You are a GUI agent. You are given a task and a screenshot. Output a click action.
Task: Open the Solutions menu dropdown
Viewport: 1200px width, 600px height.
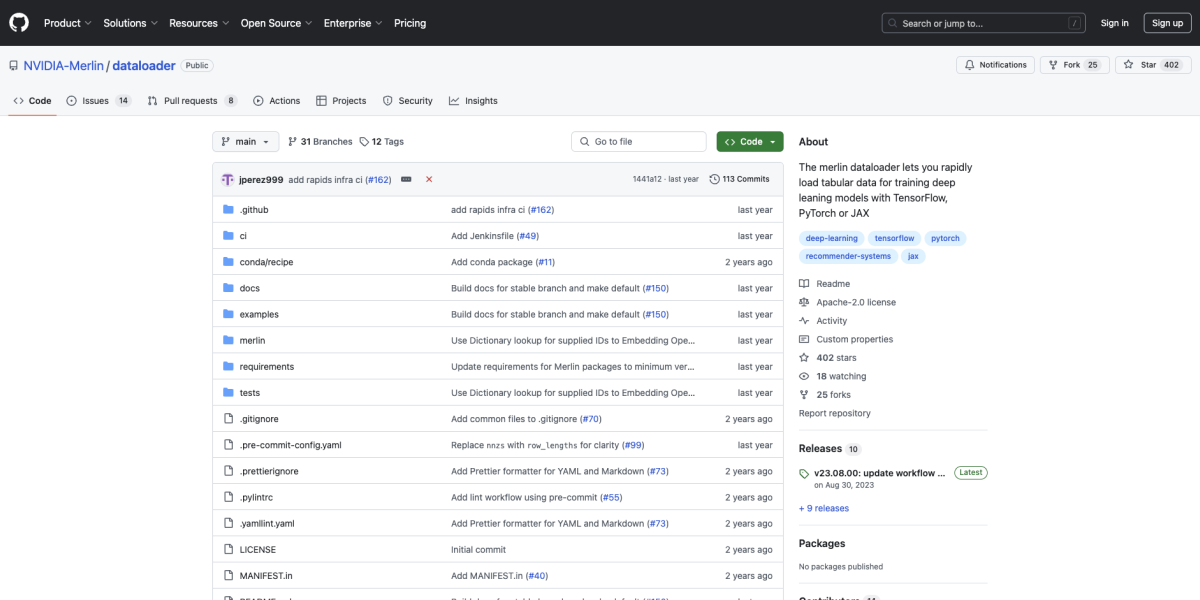130,23
